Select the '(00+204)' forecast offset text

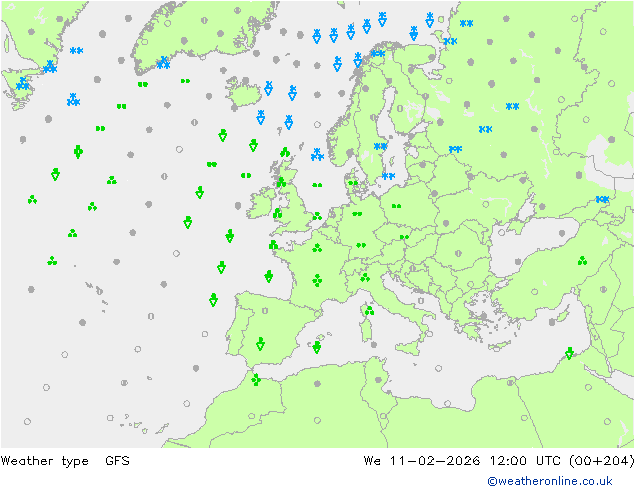(x=601, y=460)
